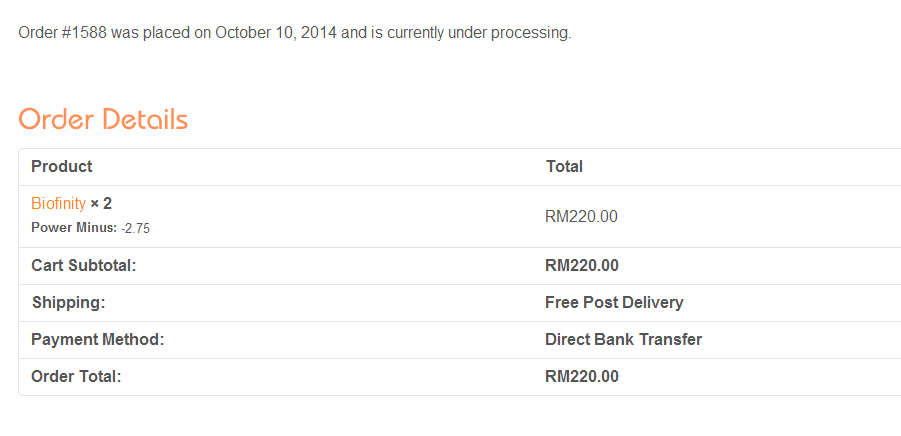Click the Order Details heading
901x436 pixels.
point(103,119)
